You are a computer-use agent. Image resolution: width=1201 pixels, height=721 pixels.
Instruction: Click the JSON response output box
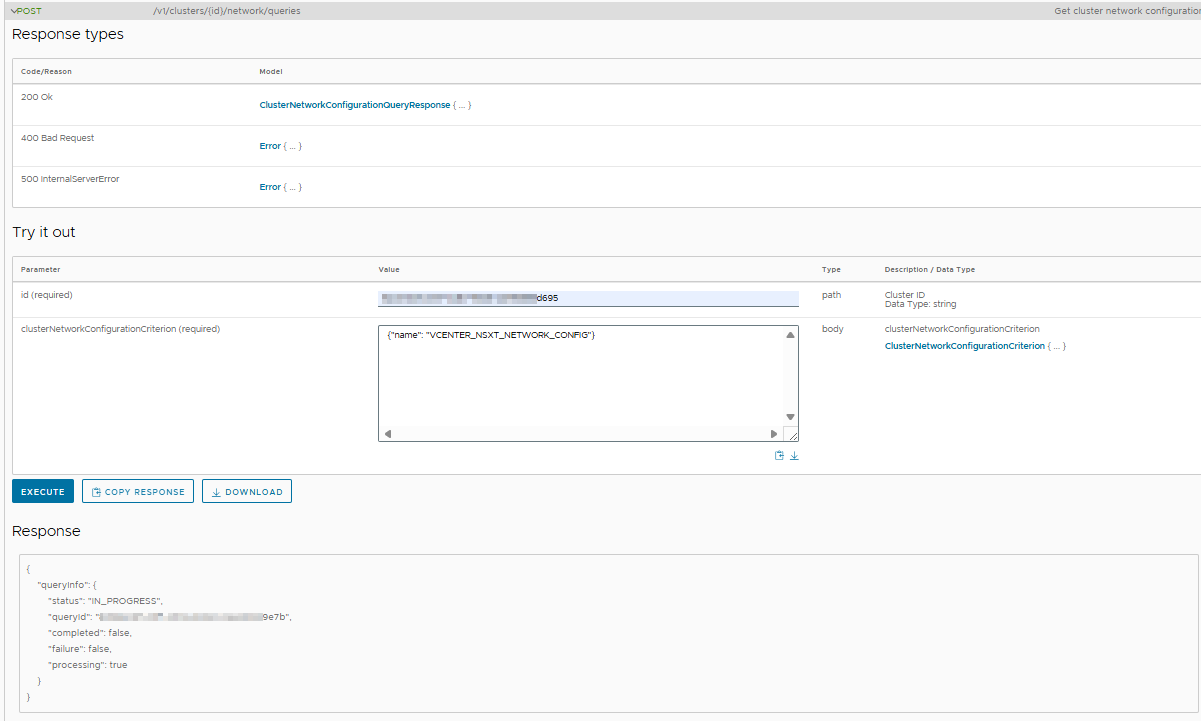click(608, 633)
